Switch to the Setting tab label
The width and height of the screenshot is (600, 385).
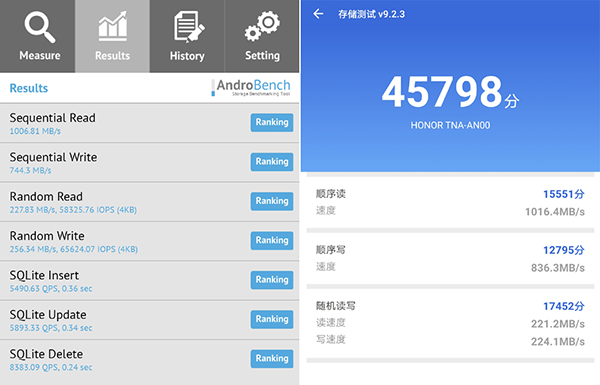262,55
